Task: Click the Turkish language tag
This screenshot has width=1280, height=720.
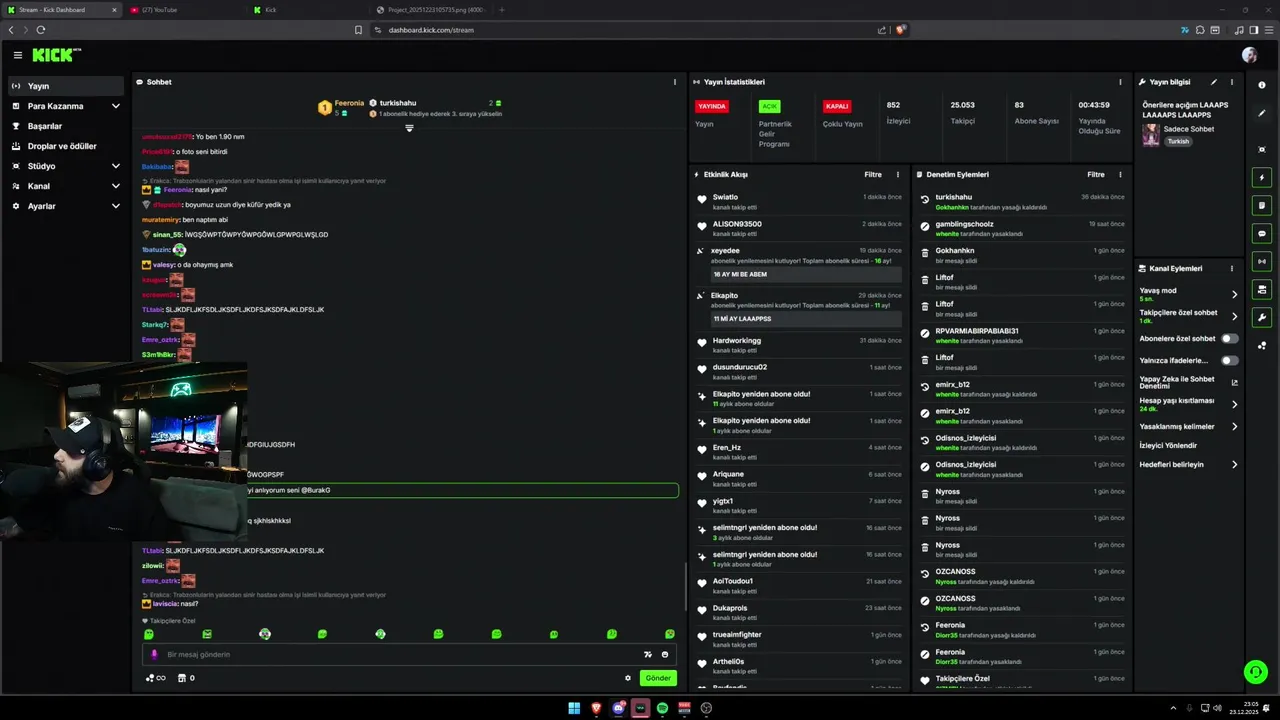Action: pos(1179,141)
